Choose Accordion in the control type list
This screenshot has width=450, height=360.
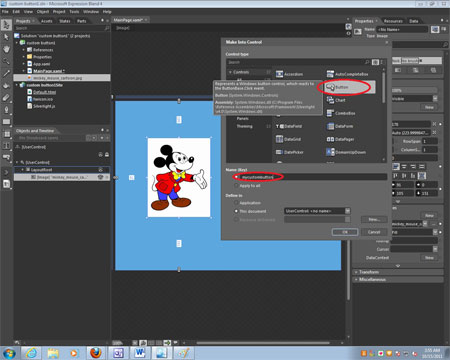[290, 74]
